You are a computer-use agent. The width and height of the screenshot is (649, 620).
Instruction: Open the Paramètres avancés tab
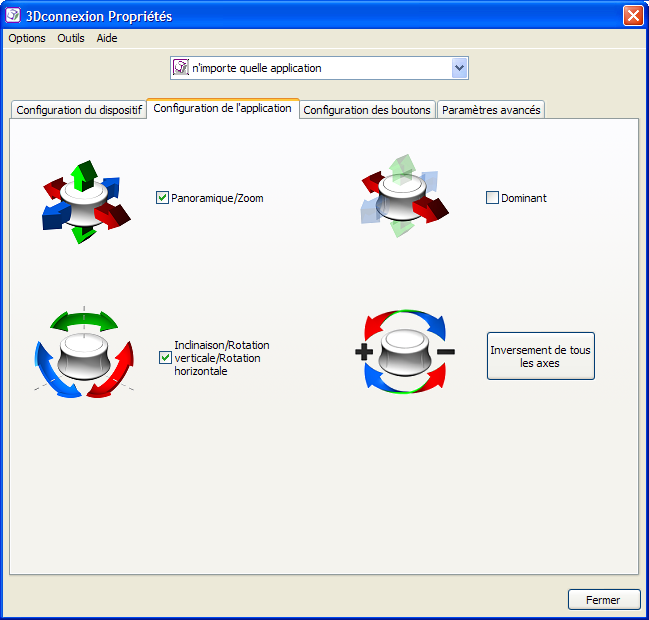(491, 110)
